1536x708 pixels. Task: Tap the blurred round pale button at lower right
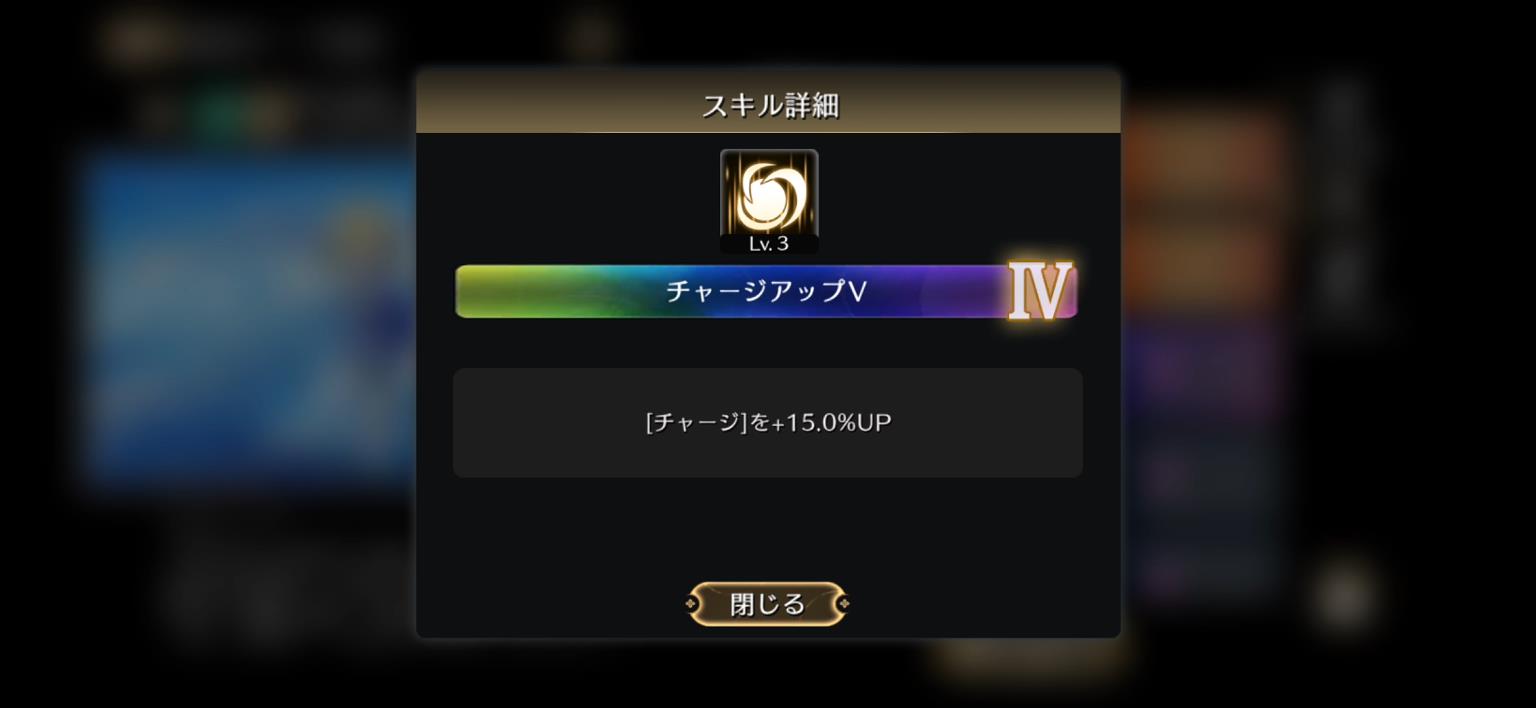[x=1344, y=596]
